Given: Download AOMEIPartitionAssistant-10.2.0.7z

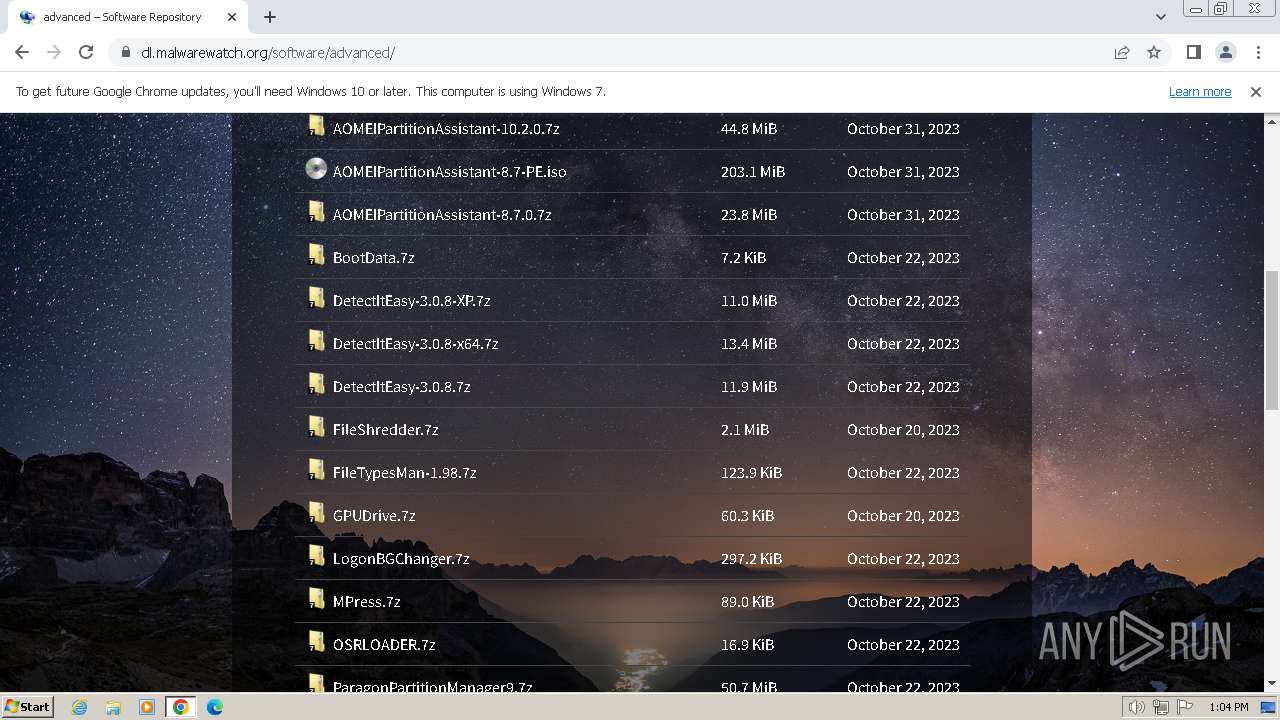Looking at the screenshot, I should 446,129.
